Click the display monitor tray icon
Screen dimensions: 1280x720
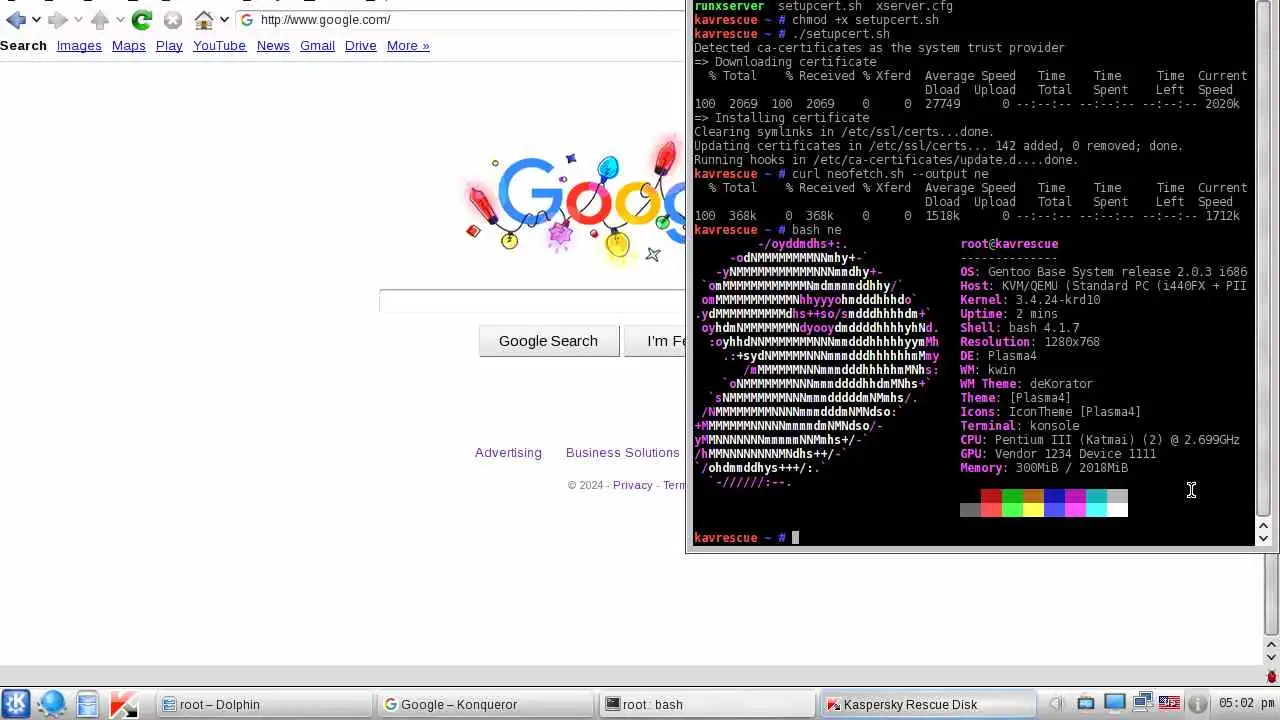[x=1114, y=704]
